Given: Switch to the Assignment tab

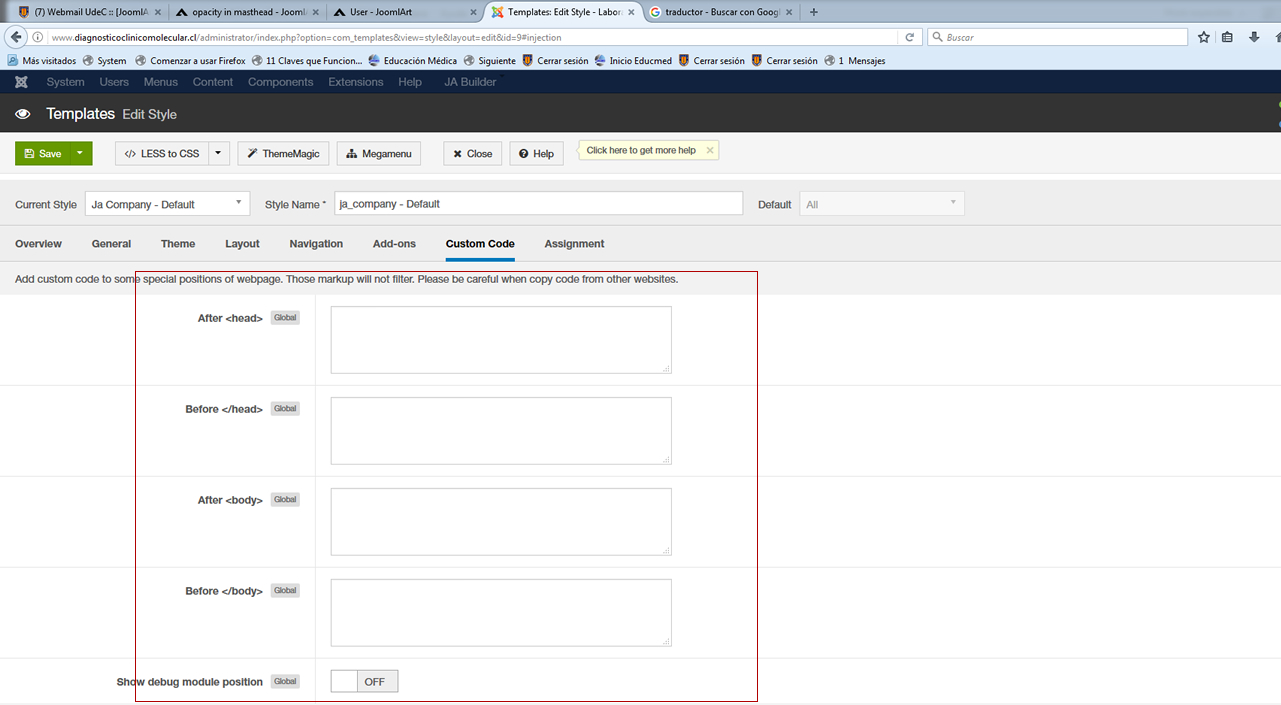Looking at the screenshot, I should 574,244.
